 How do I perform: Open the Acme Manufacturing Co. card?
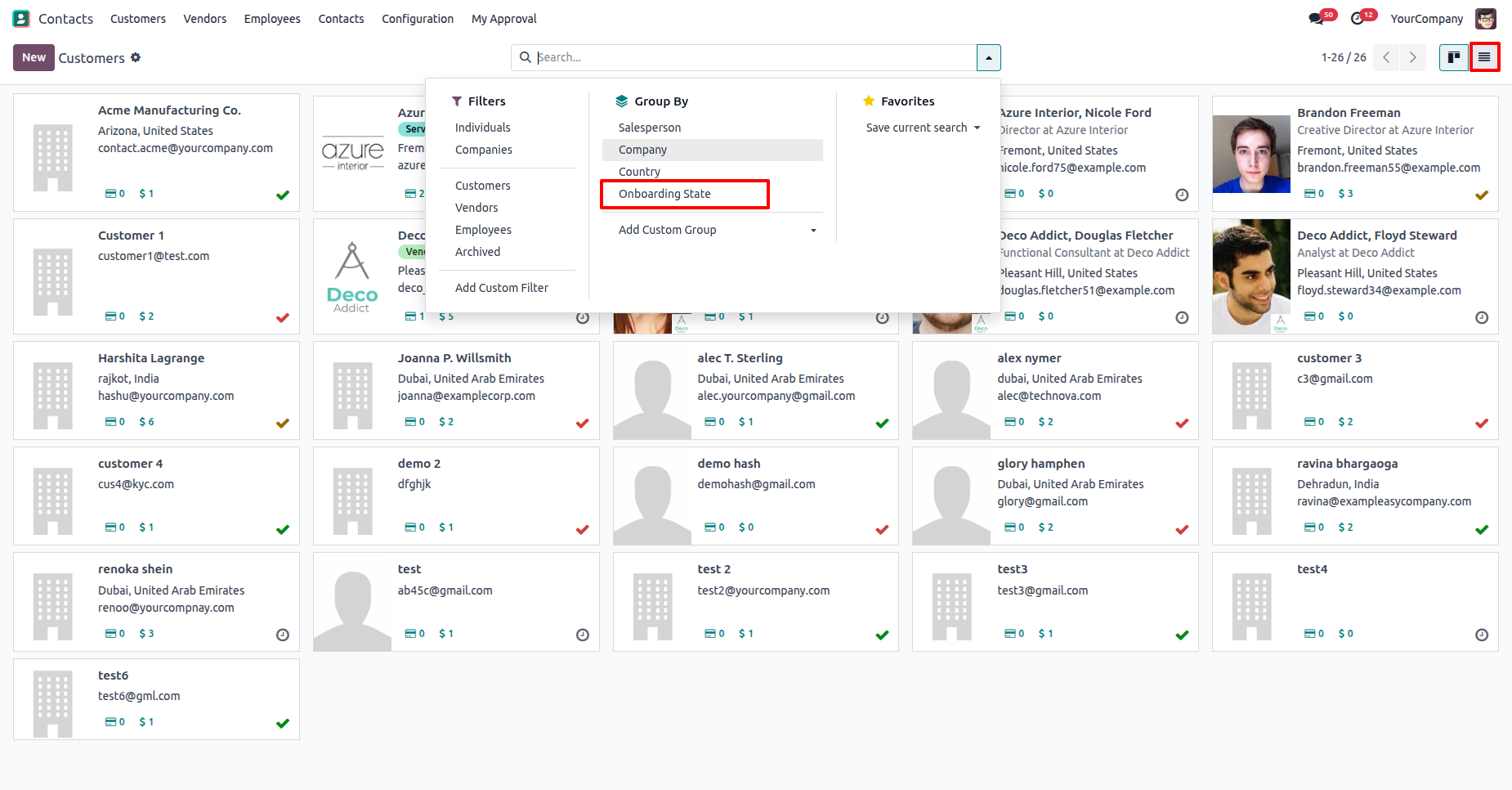(x=156, y=152)
